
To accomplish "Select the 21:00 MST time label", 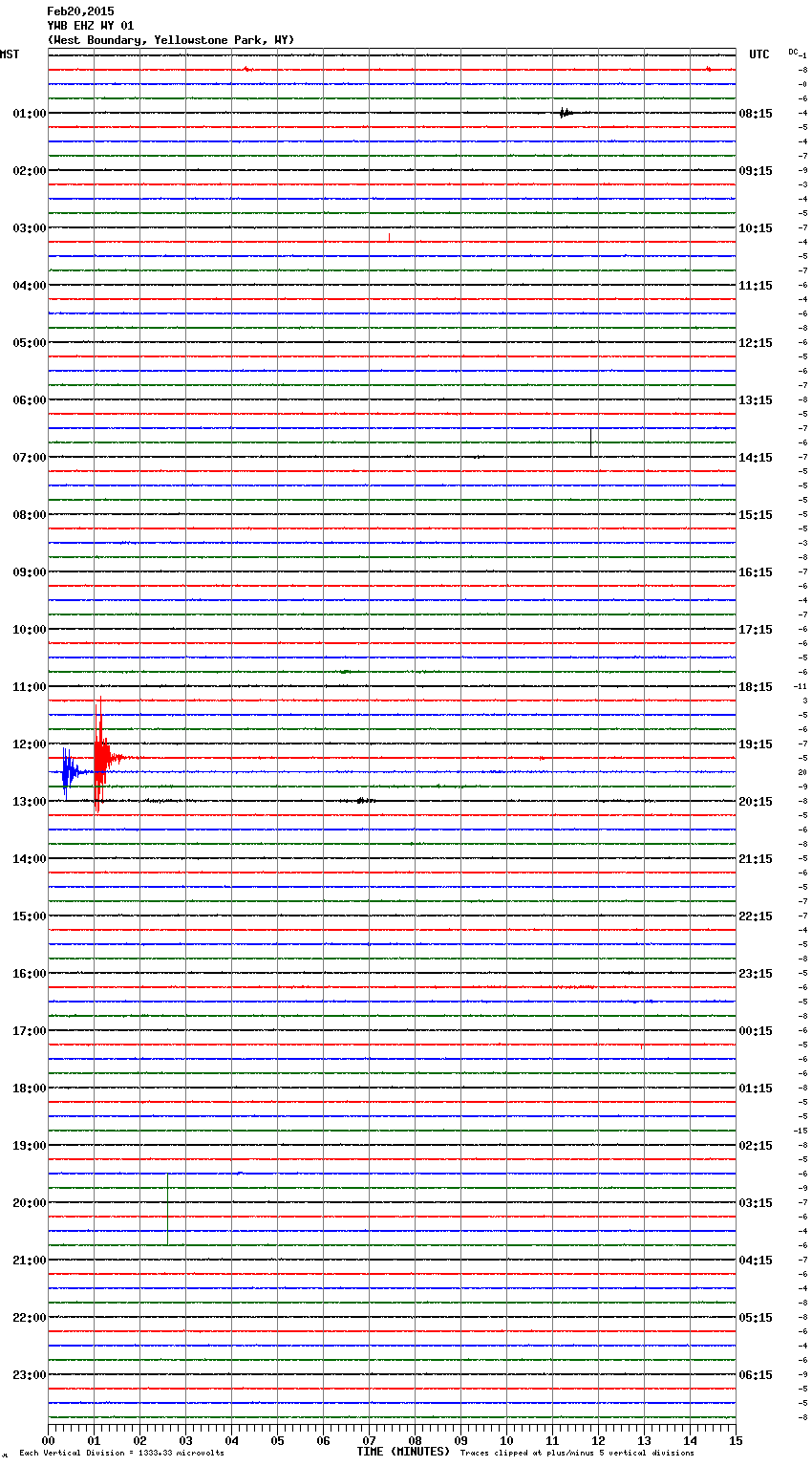I will click(x=29, y=1261).
